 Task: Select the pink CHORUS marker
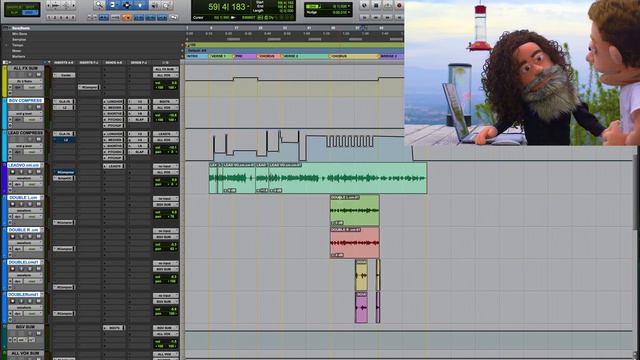[x=269, y=56]
